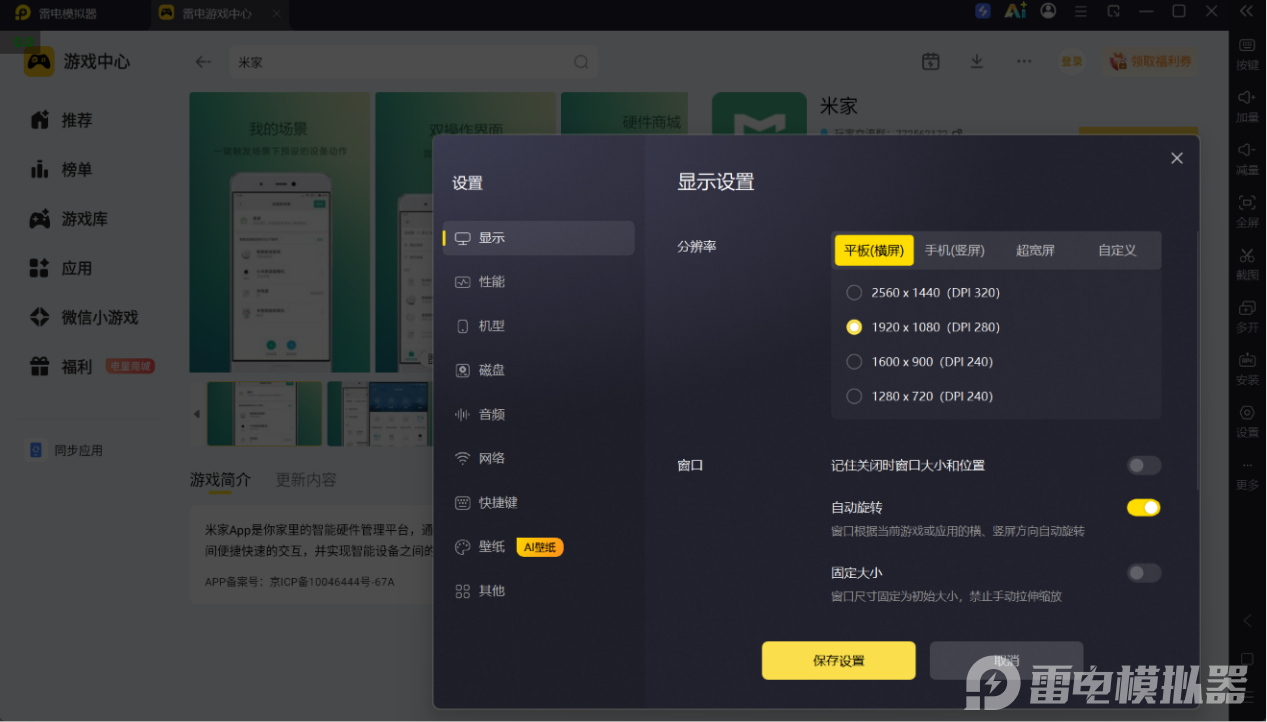Open 福利 in game center sidebar

(61, 367)
